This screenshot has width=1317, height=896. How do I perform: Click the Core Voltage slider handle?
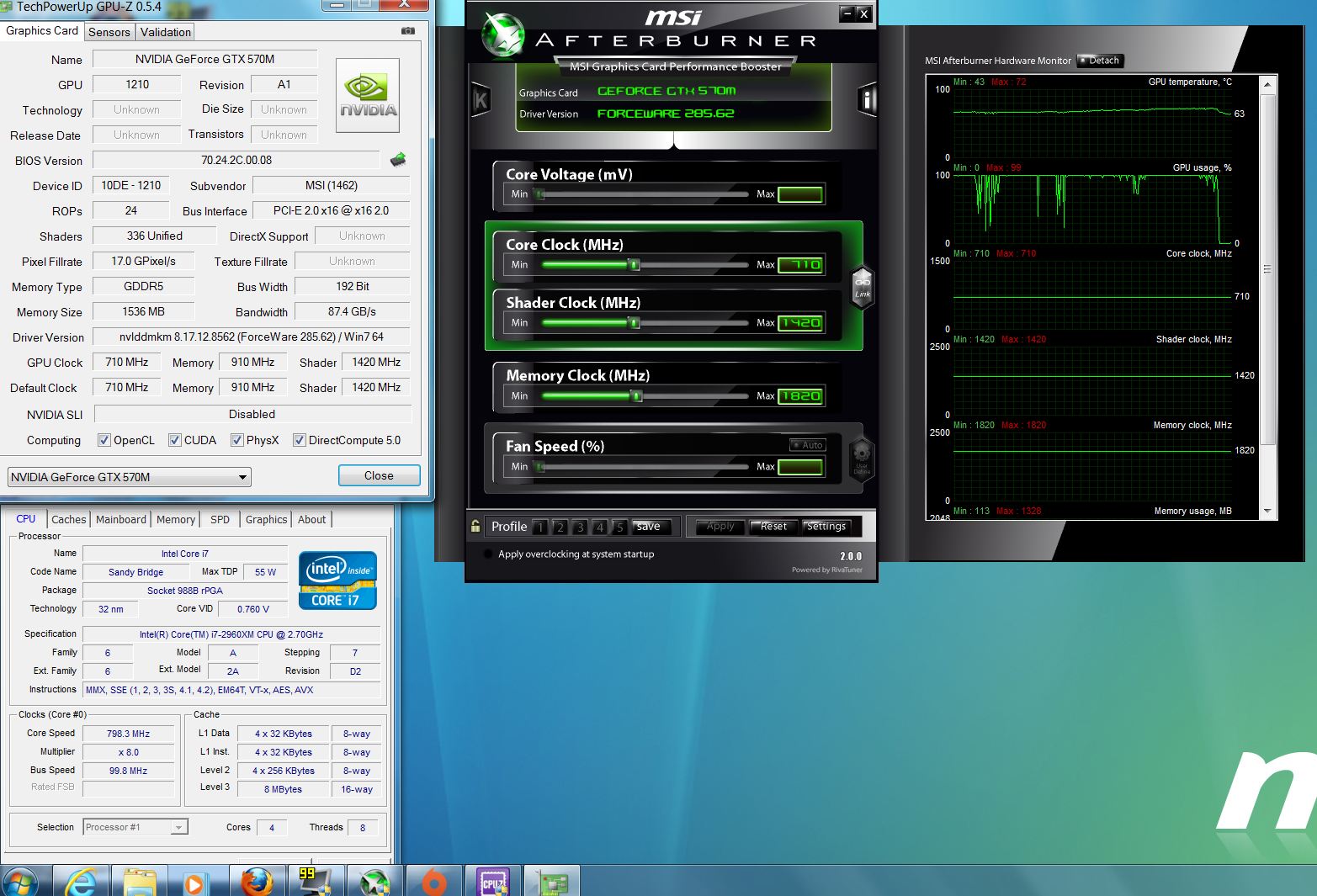pyautogui.click(x=539, y=194)
